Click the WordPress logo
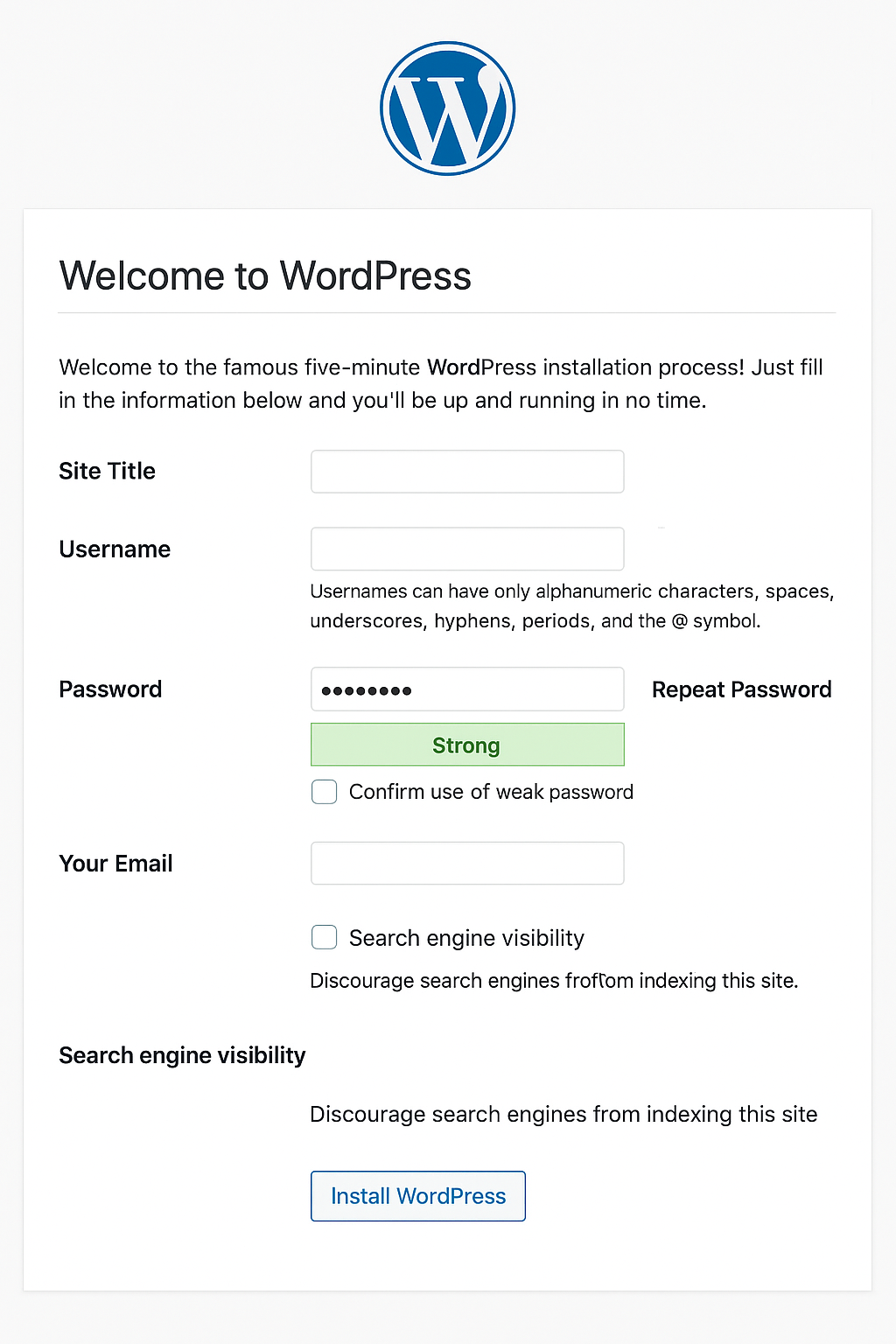The height and width of the screenshot is (1344, 896). point(447,108)
